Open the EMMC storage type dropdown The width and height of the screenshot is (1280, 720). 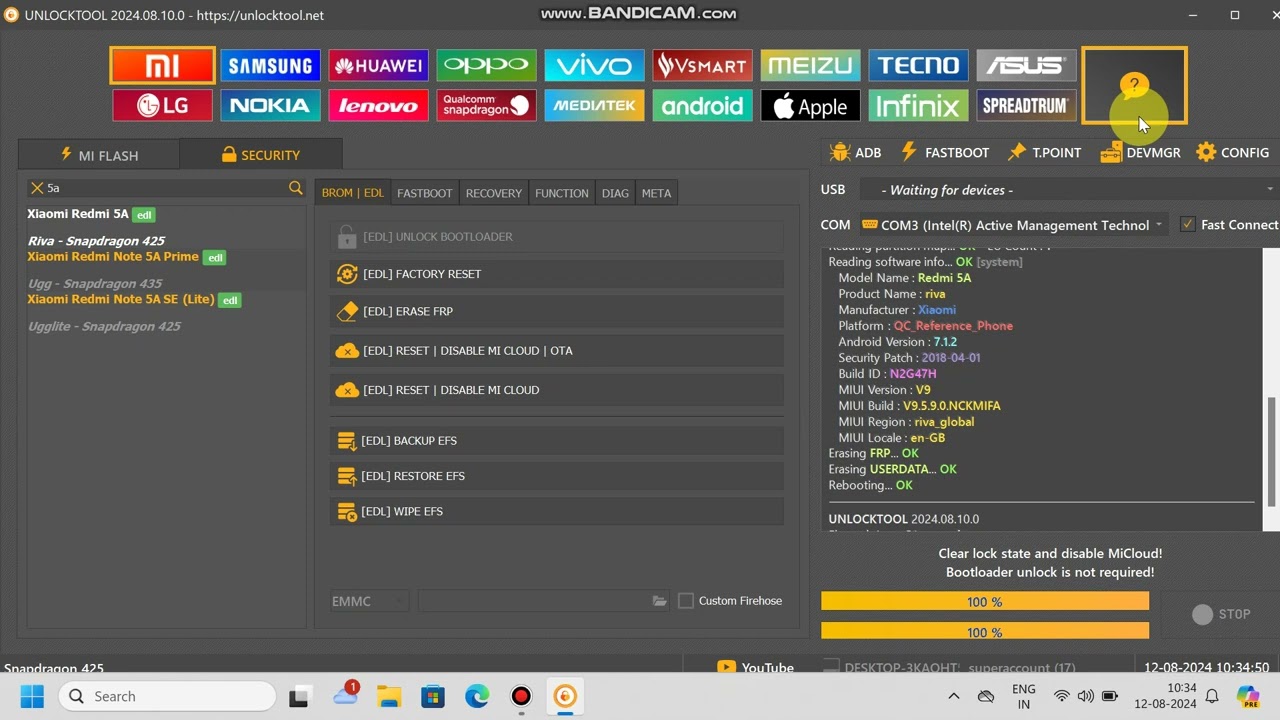coord(369,601)
